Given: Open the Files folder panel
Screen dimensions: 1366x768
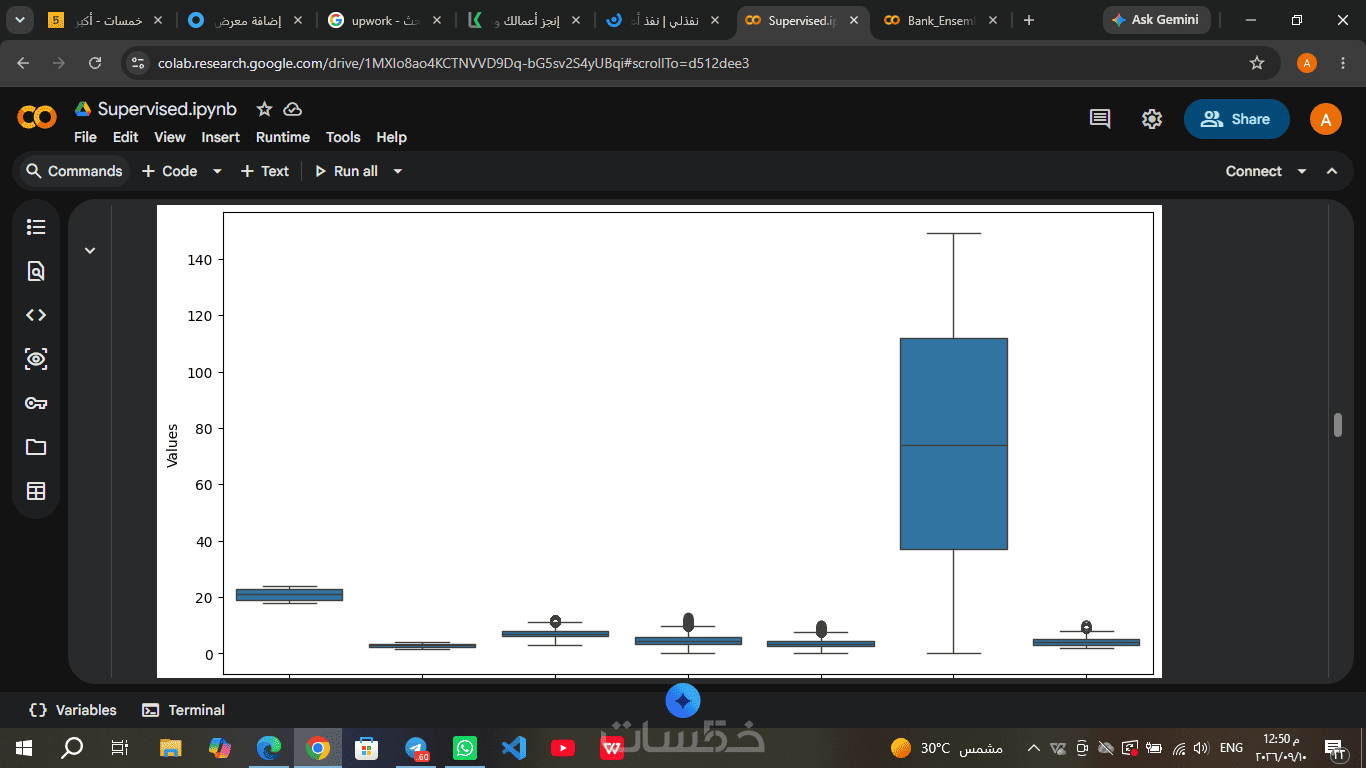Looking at the screenshot, I should click(36, 447).
